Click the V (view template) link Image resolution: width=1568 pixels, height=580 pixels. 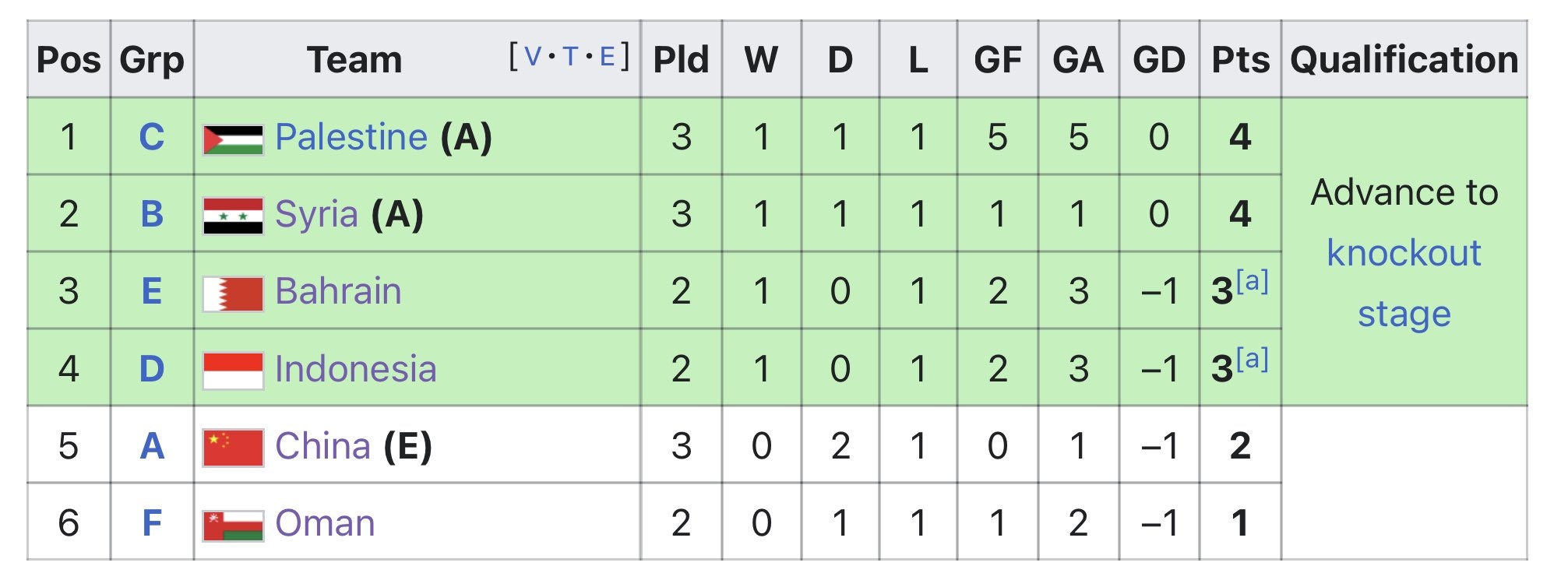point(533,57)
